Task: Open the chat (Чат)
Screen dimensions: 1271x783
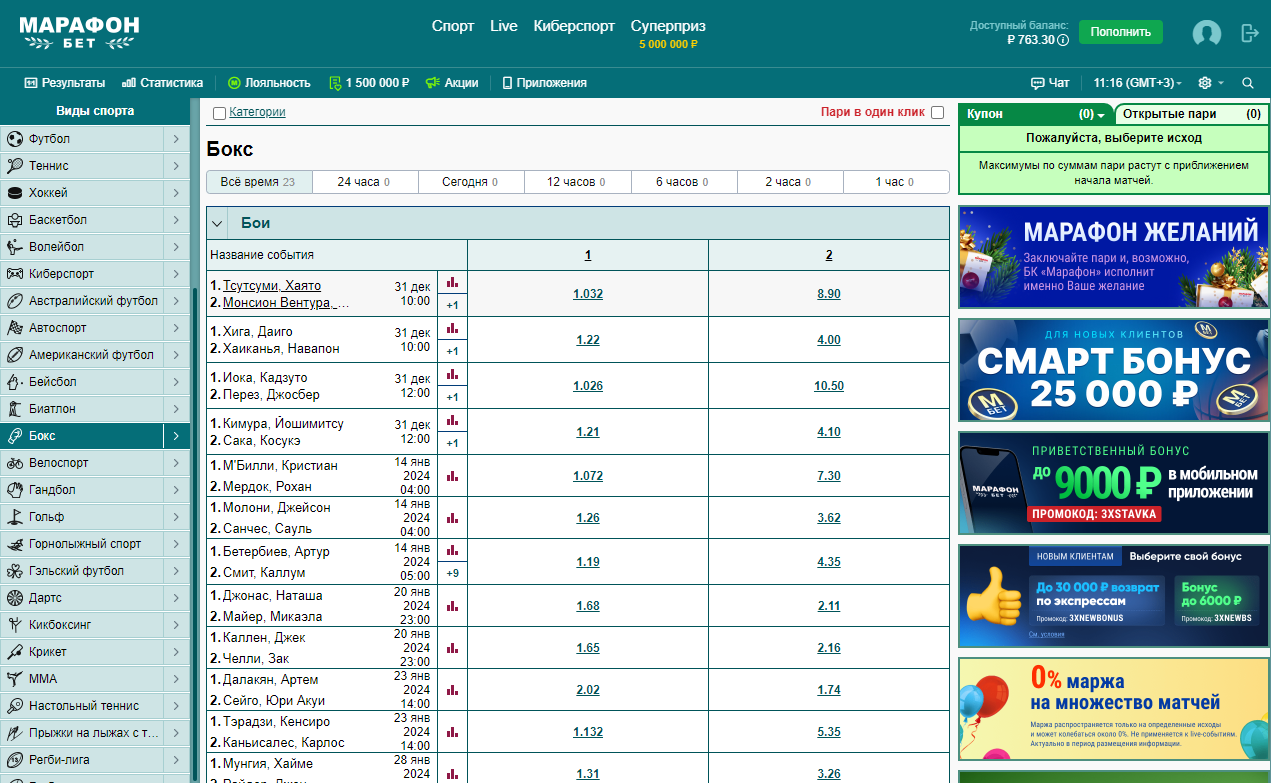Action: (x=1050, y=83)
